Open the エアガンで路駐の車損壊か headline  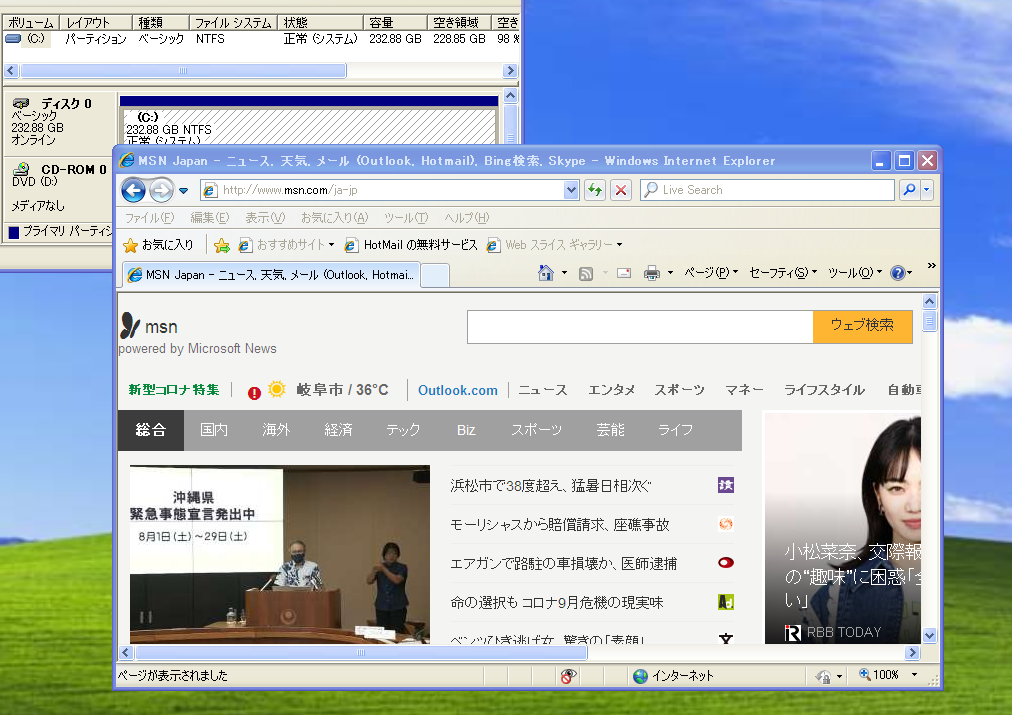point(563,563)
